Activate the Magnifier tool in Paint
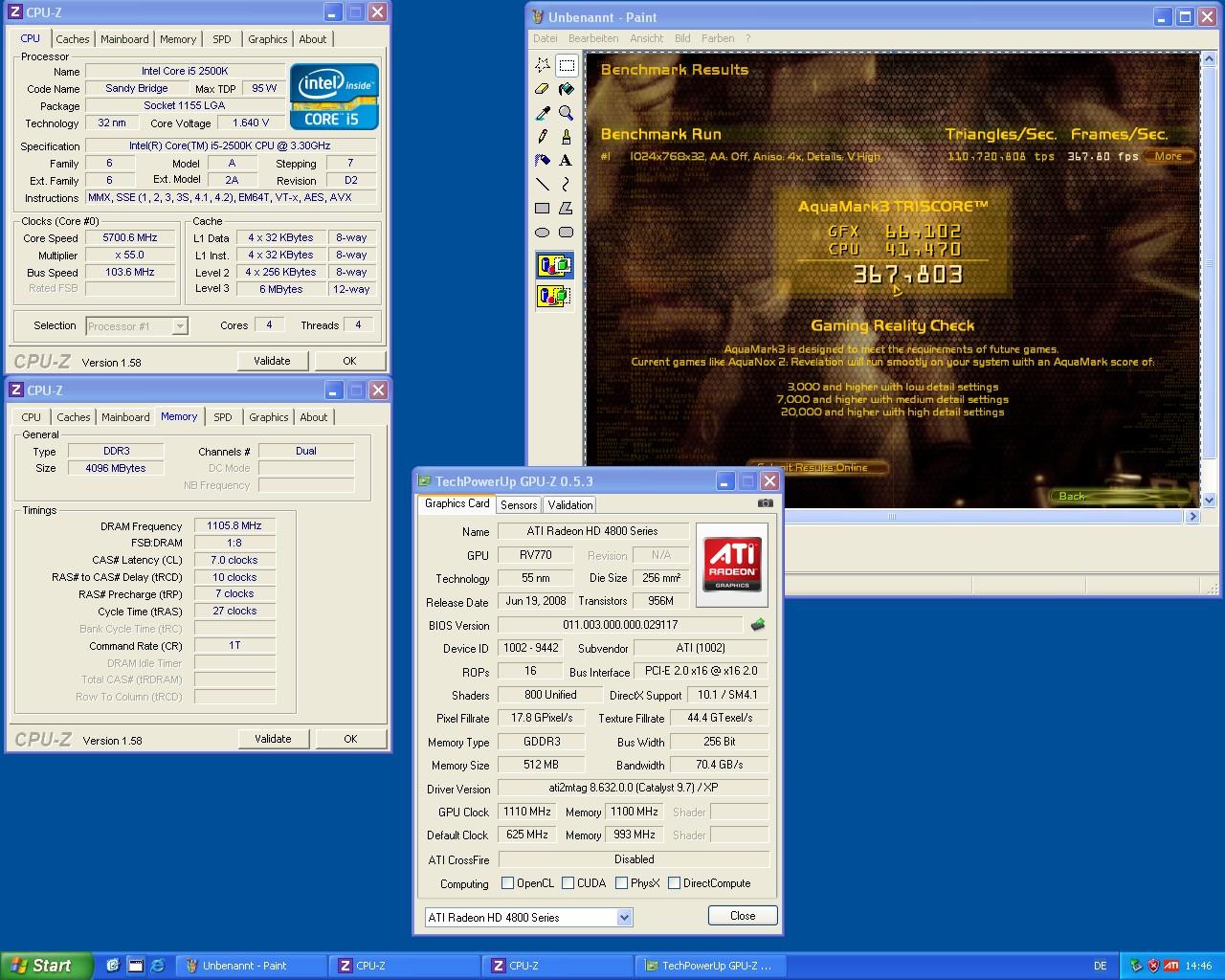Image resolution: width=1225 pixels, height=980 pixels. coord(567,113)
